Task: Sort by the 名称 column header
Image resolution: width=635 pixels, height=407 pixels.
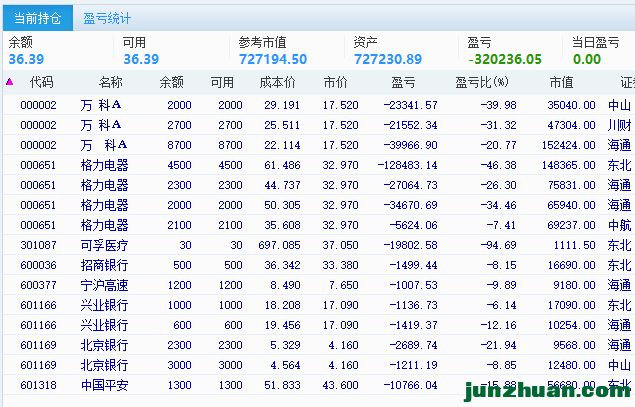Action: click(x=110, y=82)
